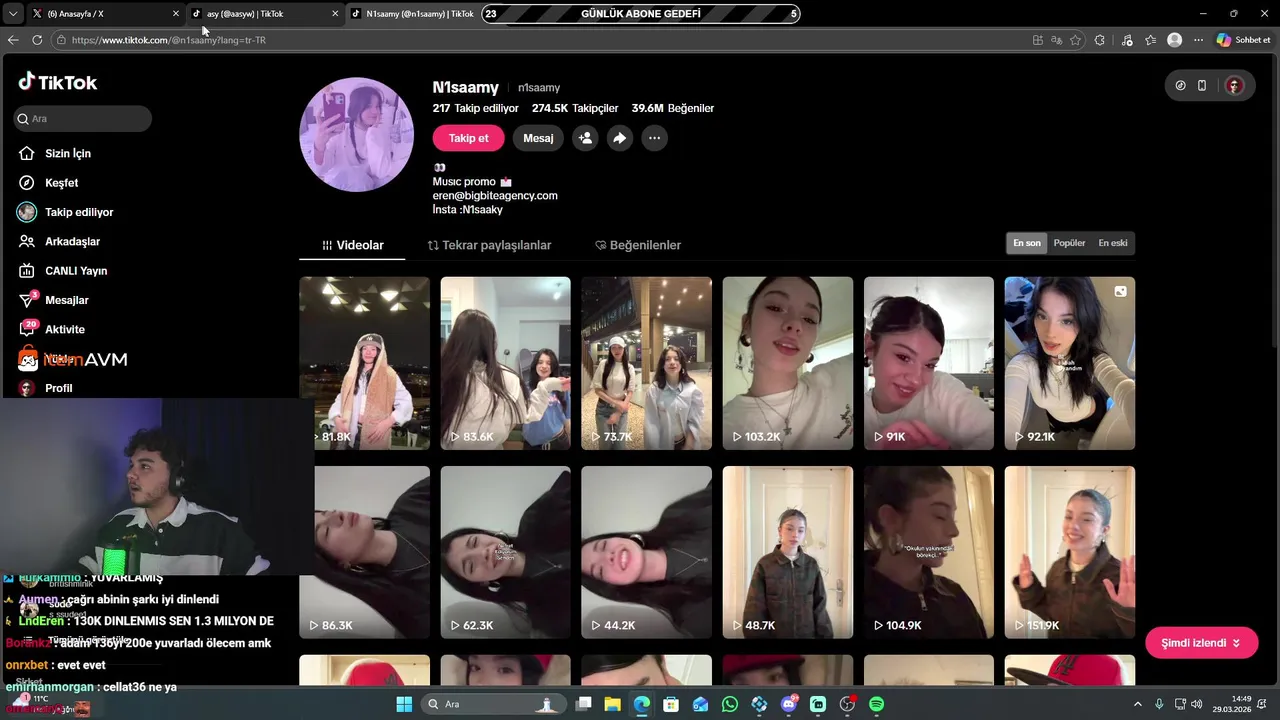Open Discord from the taskbar
Screen dimensions: 1280x720
pyautogui.click(x=789, y=704)
